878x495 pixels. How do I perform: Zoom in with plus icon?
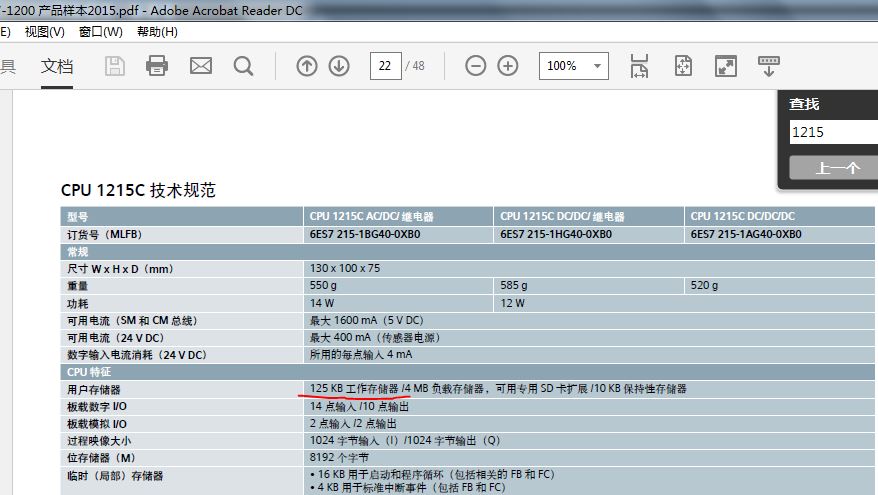coord(508,66)
